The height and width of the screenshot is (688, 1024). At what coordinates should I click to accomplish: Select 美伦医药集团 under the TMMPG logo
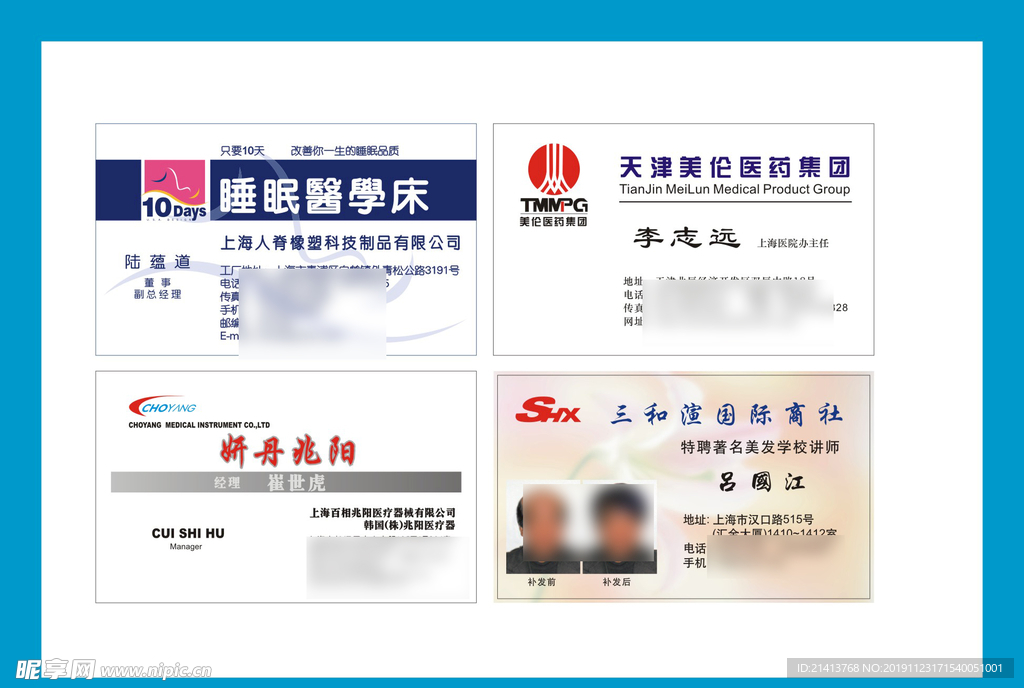coord(554,221)
